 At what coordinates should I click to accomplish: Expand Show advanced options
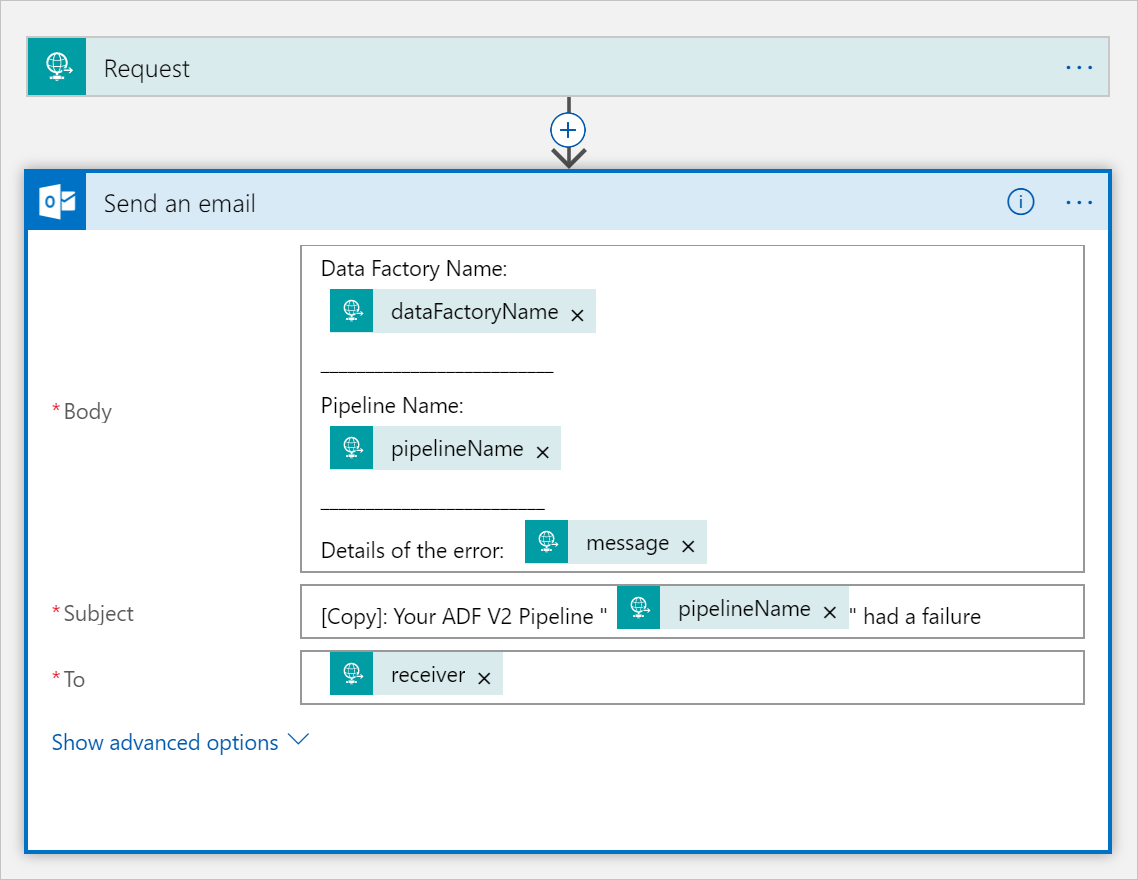(297, 741)
